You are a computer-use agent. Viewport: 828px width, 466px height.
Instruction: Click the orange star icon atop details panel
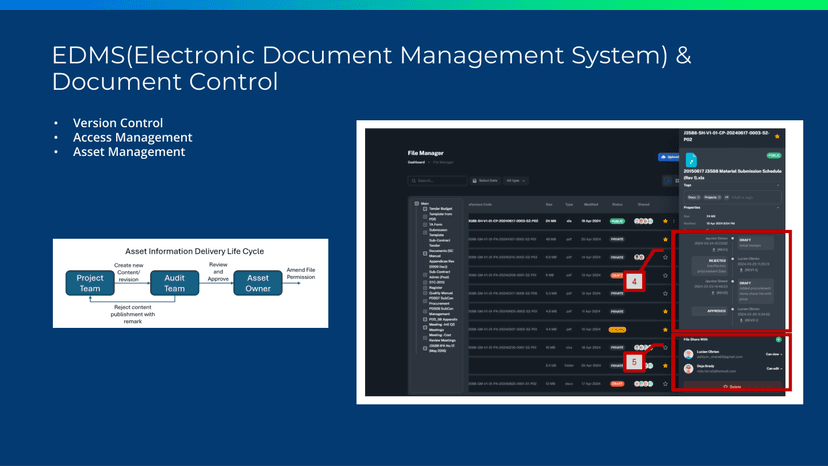pos(777,135)
